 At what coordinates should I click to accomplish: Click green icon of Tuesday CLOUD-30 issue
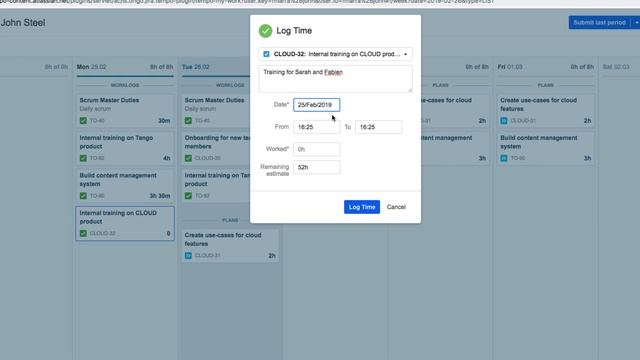[x=188, y=158]
